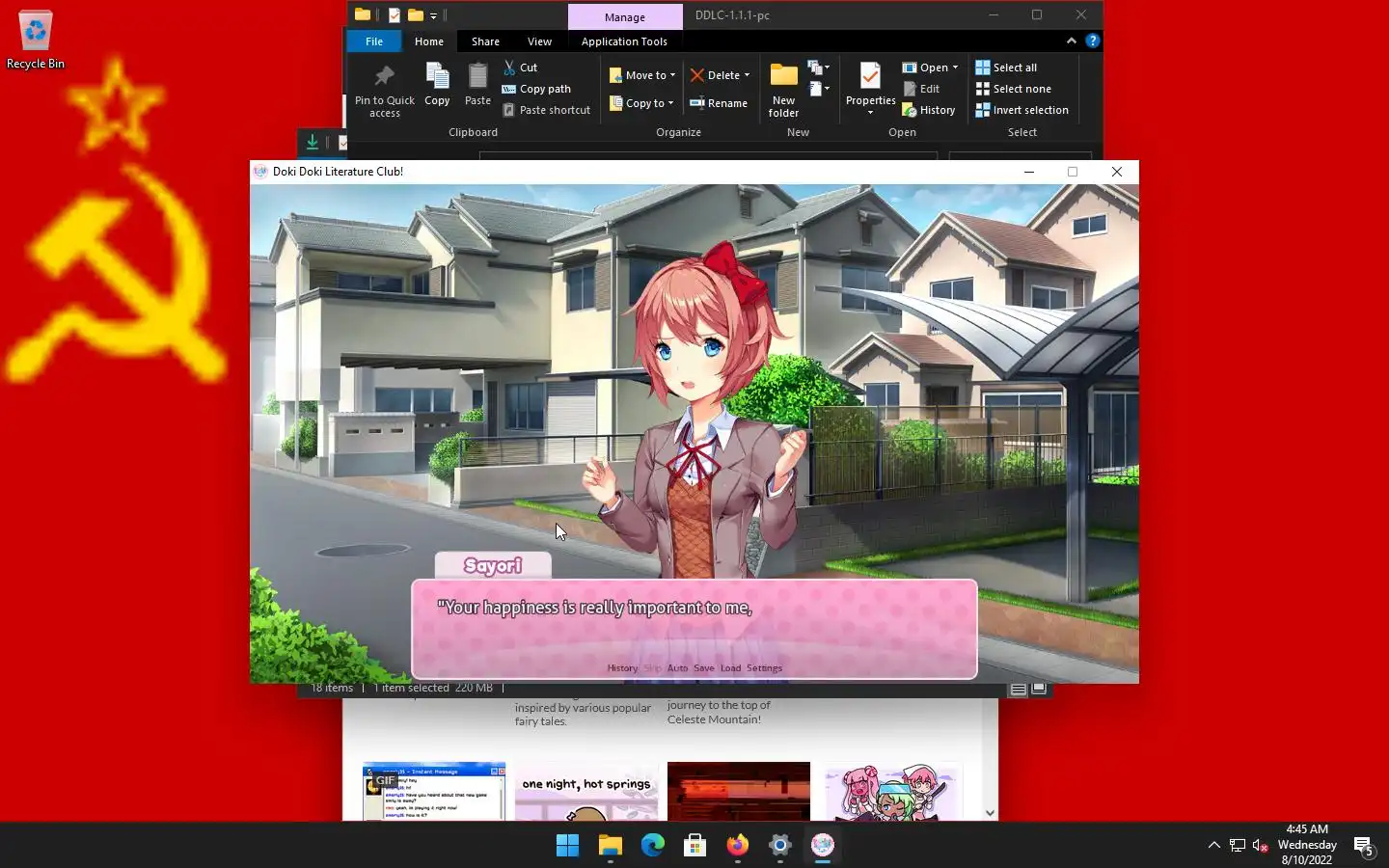Switch to Firefox on the taskbar

(x=738, y=846)
